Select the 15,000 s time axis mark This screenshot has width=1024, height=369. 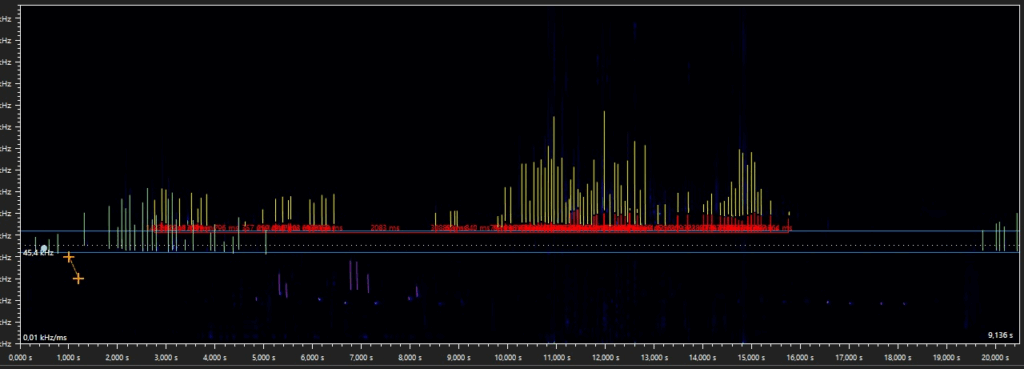pyautogui.click(x=751, y=358)
